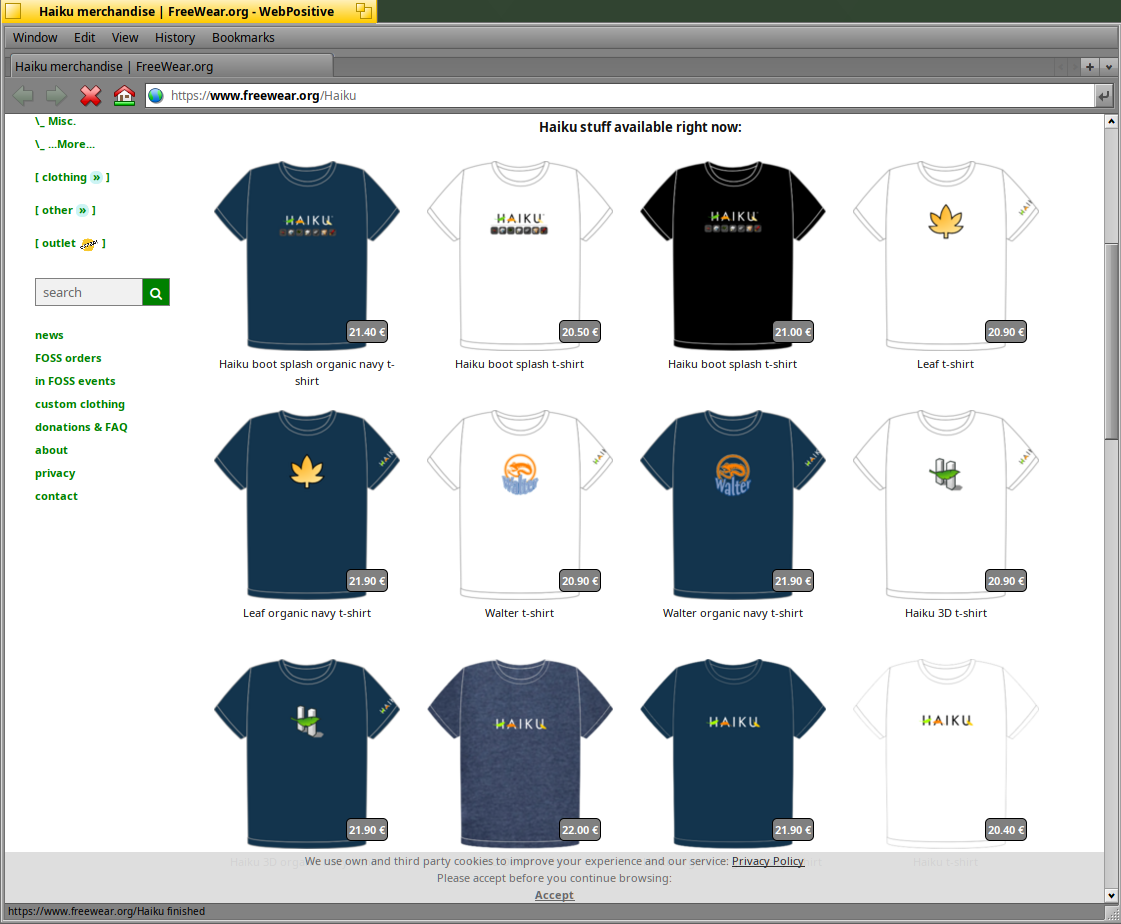Screen dimensions: 1121x924
Task: Click the window zoom icon in title tab
Action: 364,11
